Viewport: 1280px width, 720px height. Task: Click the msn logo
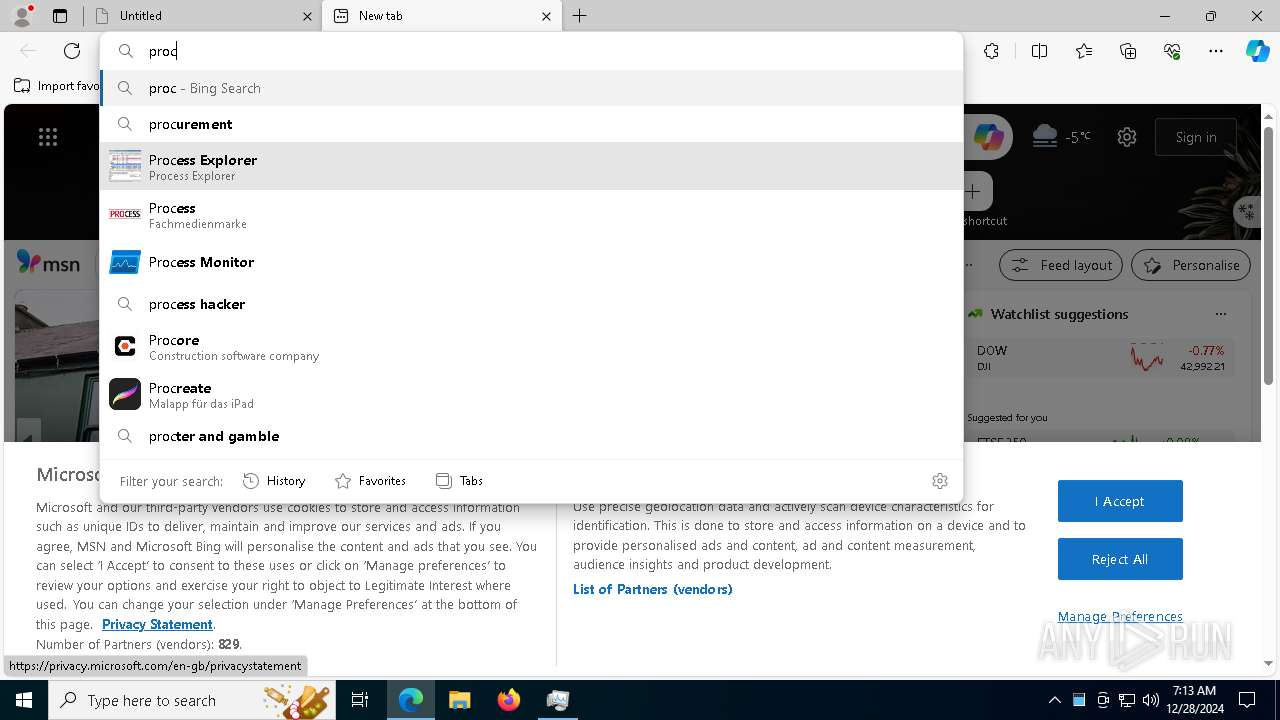[x=48, y=264]
